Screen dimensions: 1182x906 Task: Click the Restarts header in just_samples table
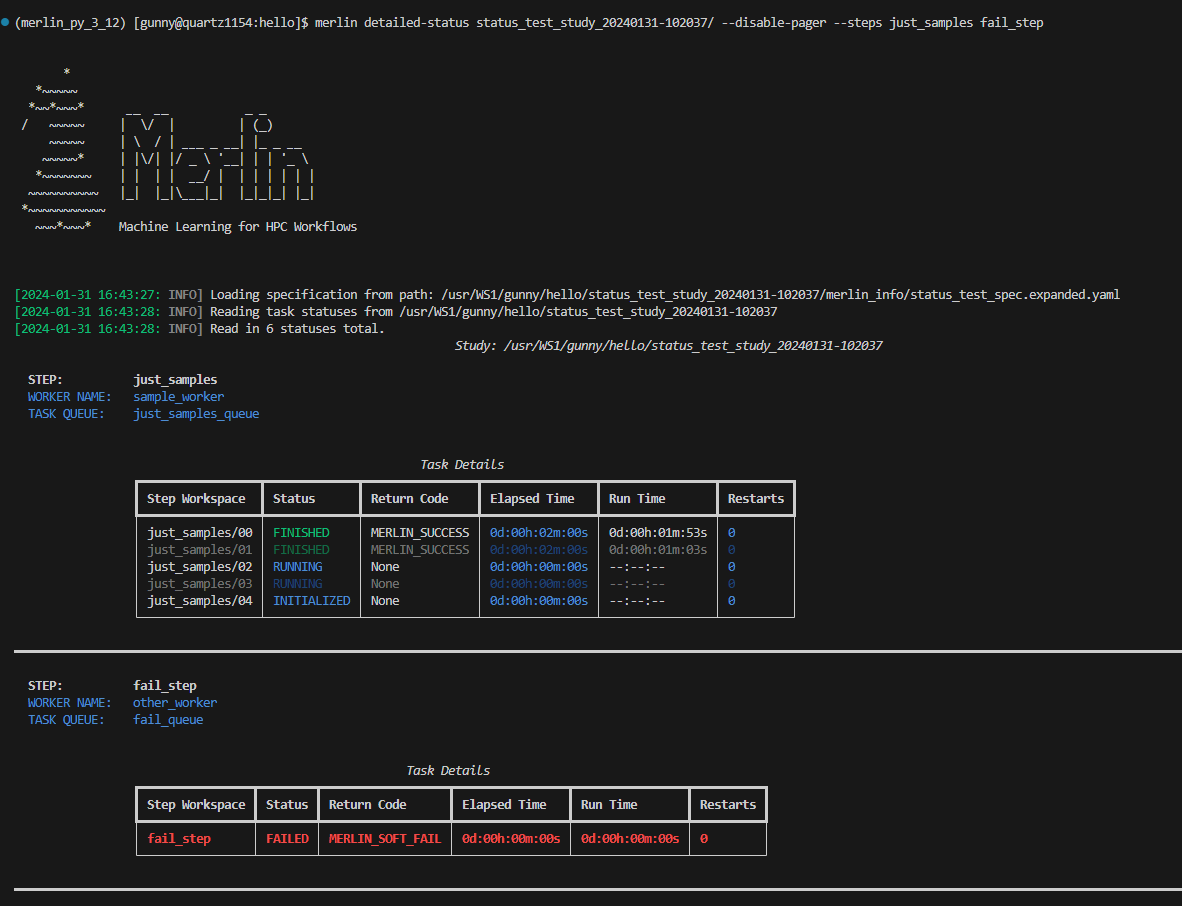[755, 499]
